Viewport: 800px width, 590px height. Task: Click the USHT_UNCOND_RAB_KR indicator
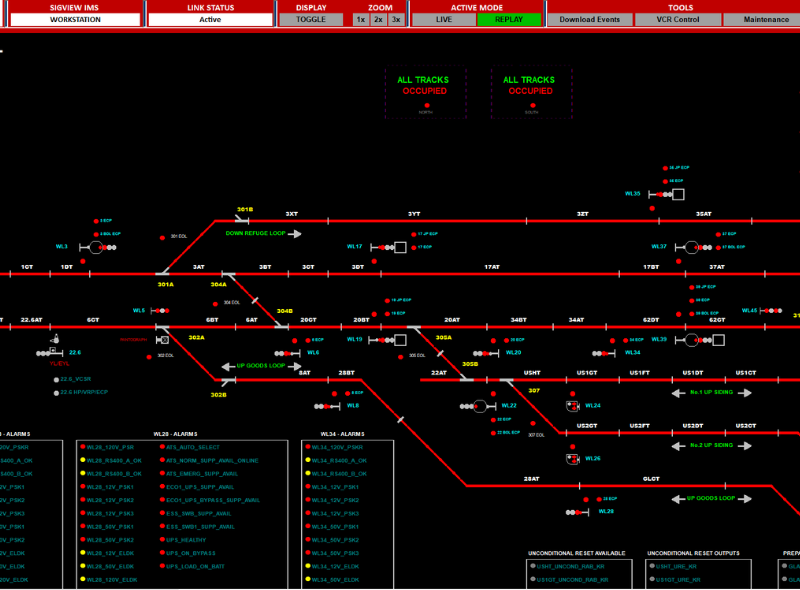click(533, 566)
